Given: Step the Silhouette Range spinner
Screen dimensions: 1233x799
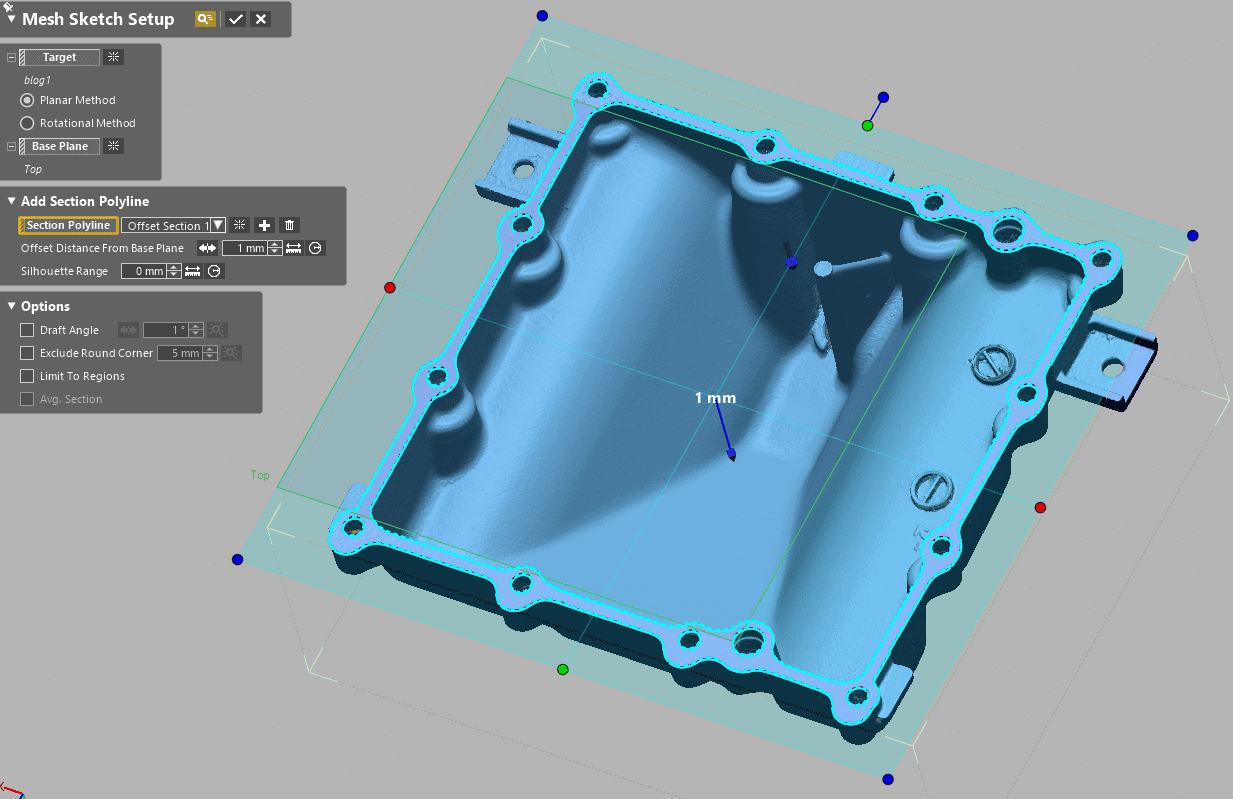Looking at the screenshot, I should point(175,271).
